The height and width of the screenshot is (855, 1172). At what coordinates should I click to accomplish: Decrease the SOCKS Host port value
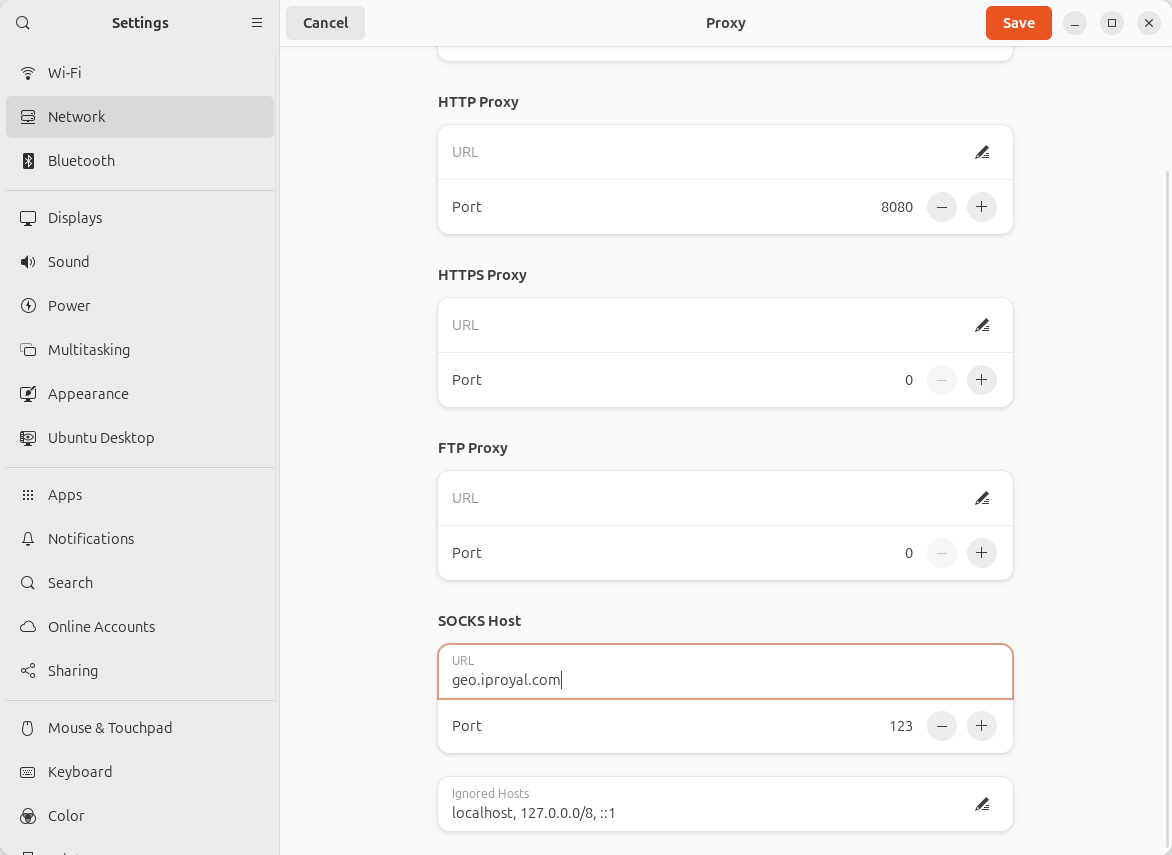pos(941,726)
